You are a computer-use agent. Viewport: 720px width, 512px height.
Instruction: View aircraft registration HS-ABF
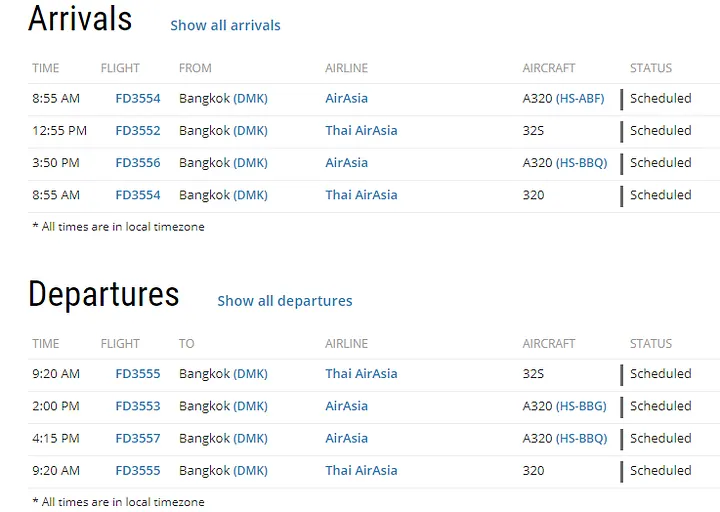tap(580, 99)
